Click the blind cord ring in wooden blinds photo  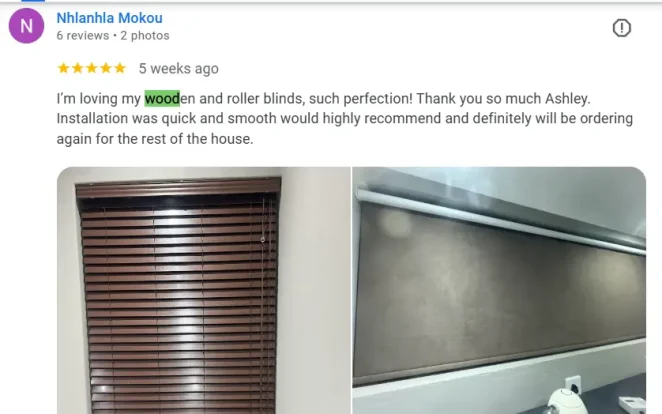(x=263, y=240)
